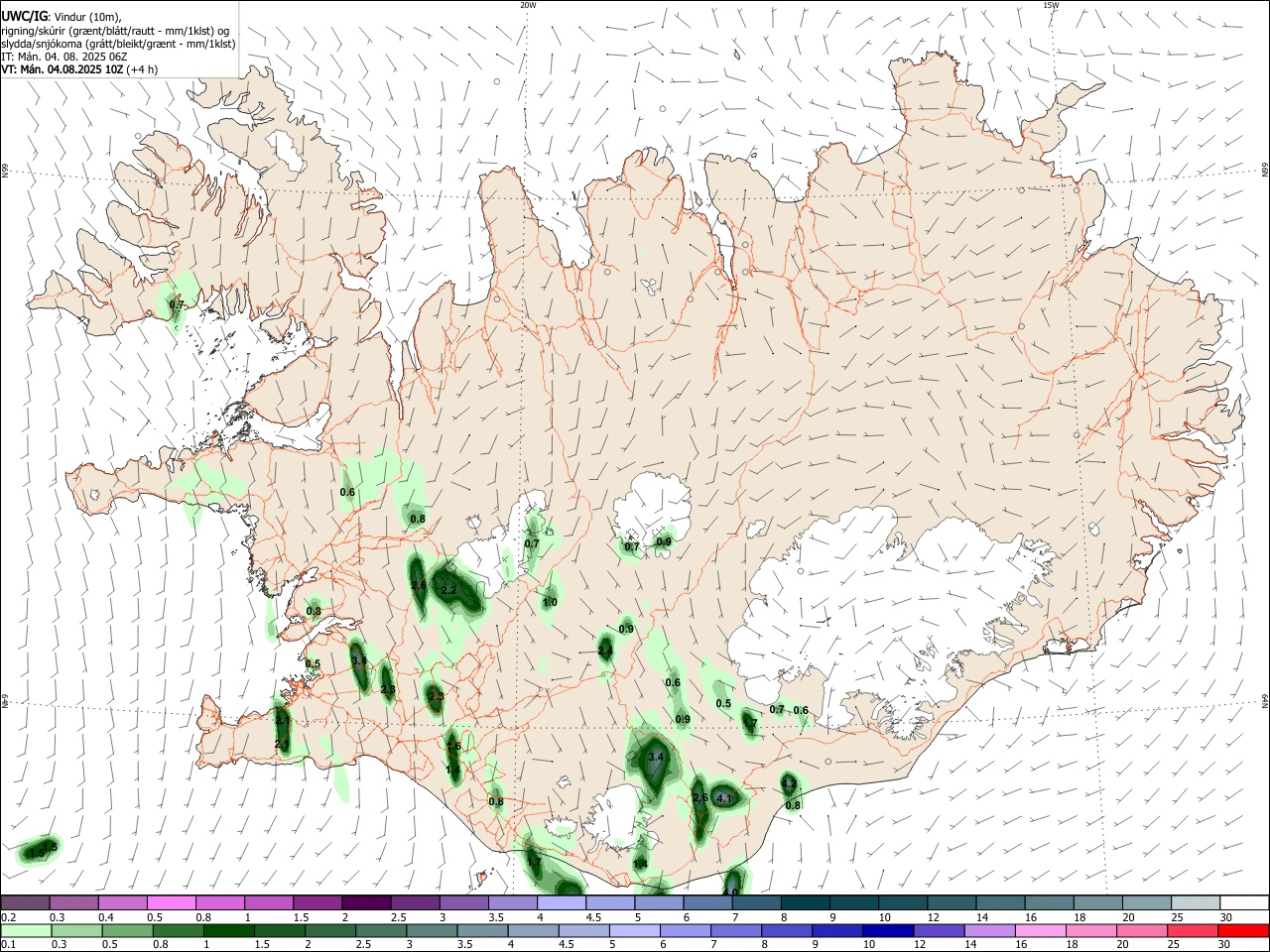Image resolution: width=1270 pixels, height=952 pixels.
Task: Click the 0.1 label in bottom legend row
Action: (x=8, y=945)
